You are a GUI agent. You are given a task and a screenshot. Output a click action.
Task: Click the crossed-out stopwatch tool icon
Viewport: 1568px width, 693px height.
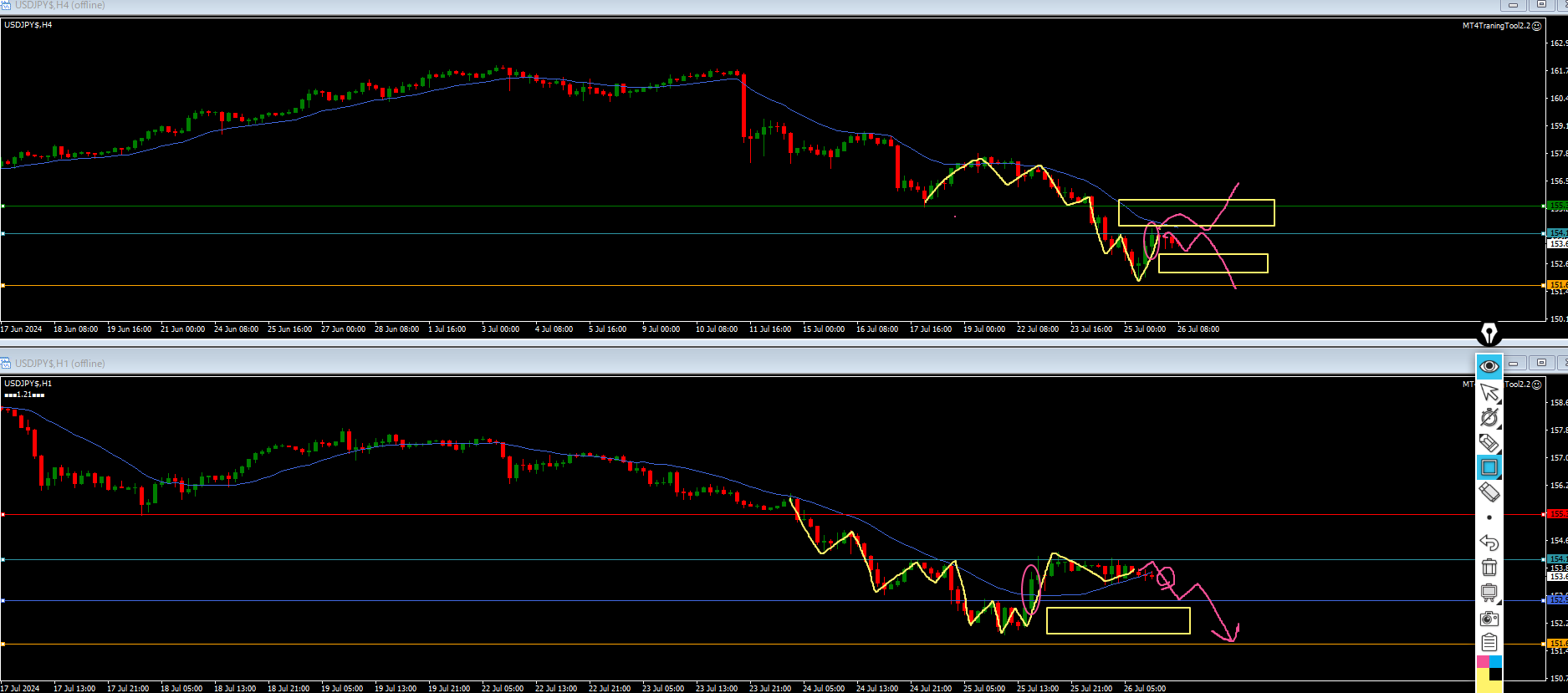pos(1489,417)
